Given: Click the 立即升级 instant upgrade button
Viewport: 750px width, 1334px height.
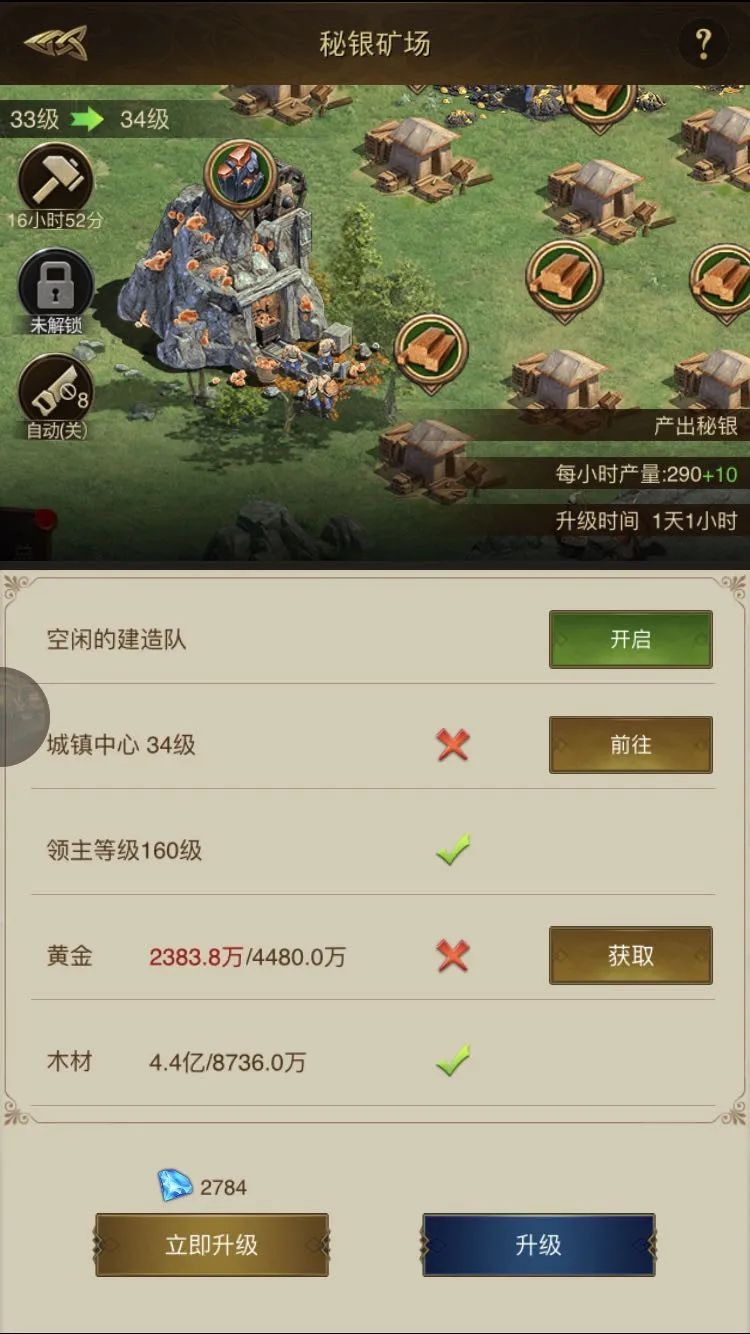Looking at the screenshot, I should (212, 1245).
